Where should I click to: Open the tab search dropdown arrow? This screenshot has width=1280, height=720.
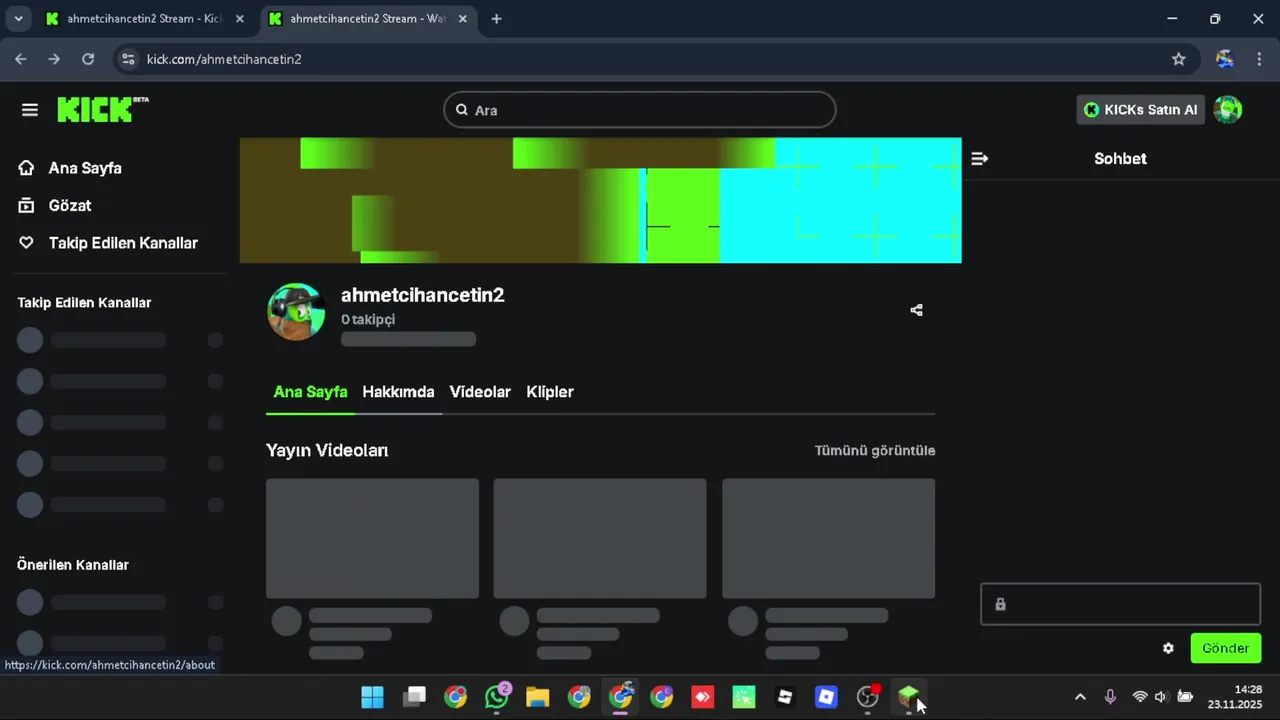coord(17,18)
